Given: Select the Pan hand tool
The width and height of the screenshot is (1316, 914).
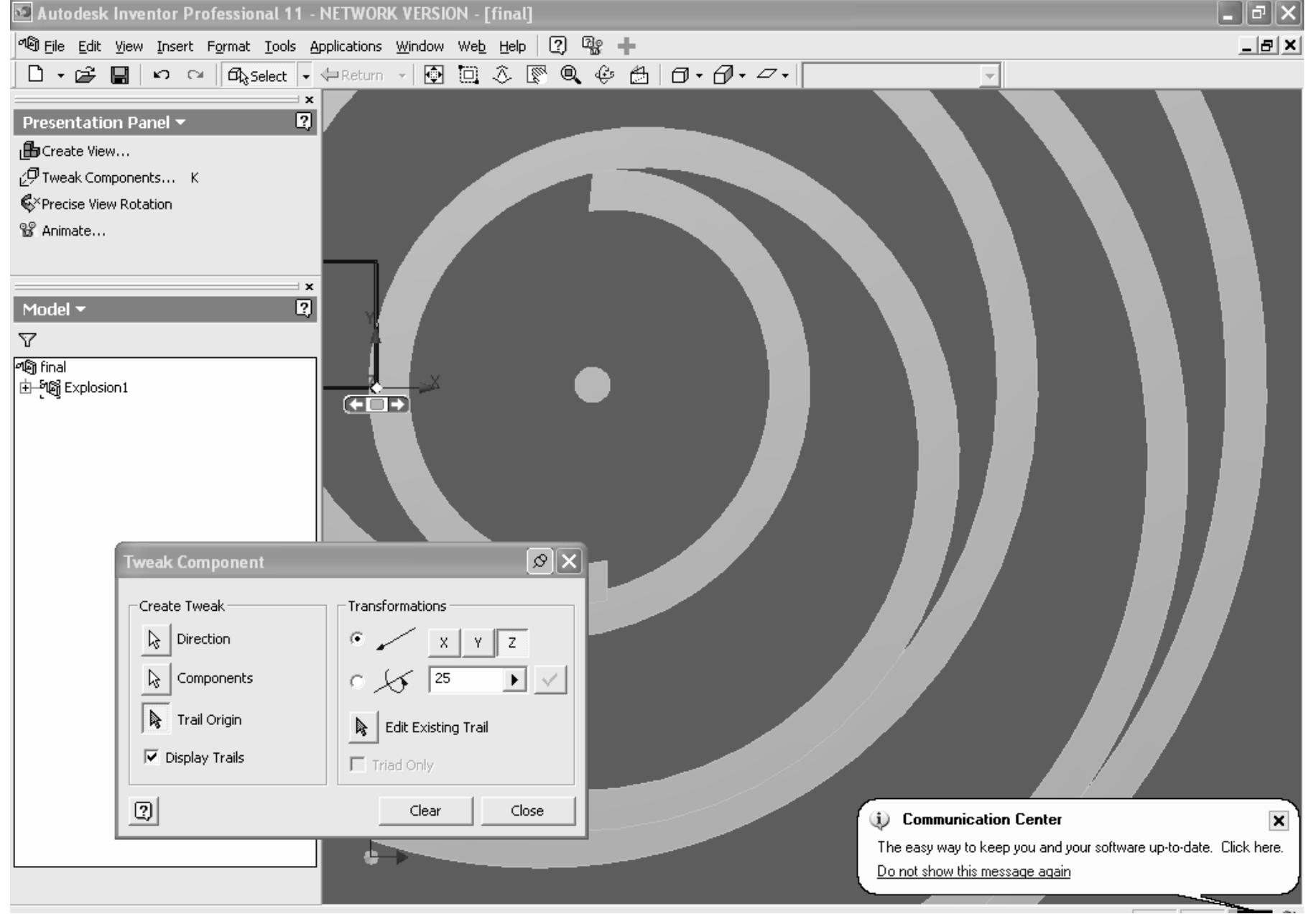Looking at the screenshot, I should tap(537, 75).
